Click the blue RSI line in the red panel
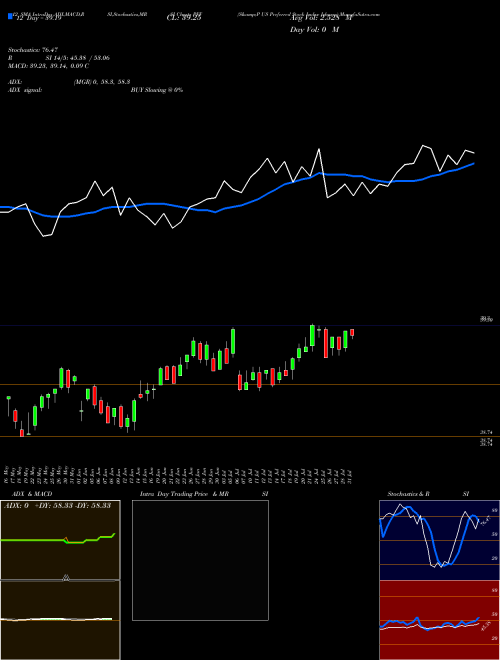This screenshot has width=500, height=660. [429, 623]
